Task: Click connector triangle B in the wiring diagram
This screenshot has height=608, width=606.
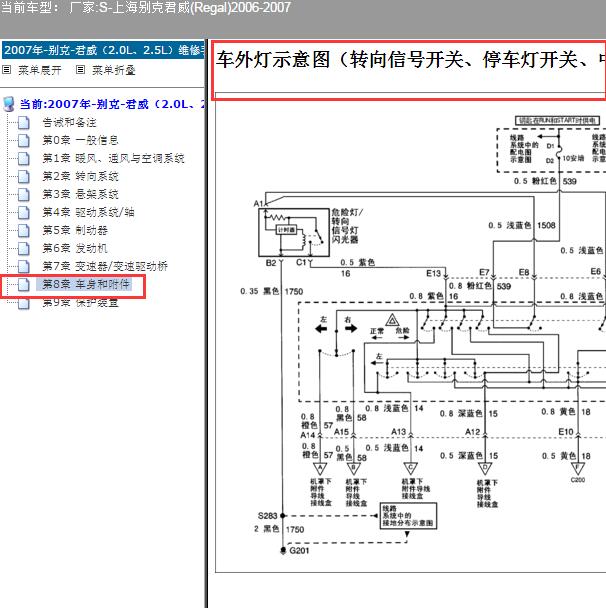Action: pyautogui.click(x=354, y=468)
